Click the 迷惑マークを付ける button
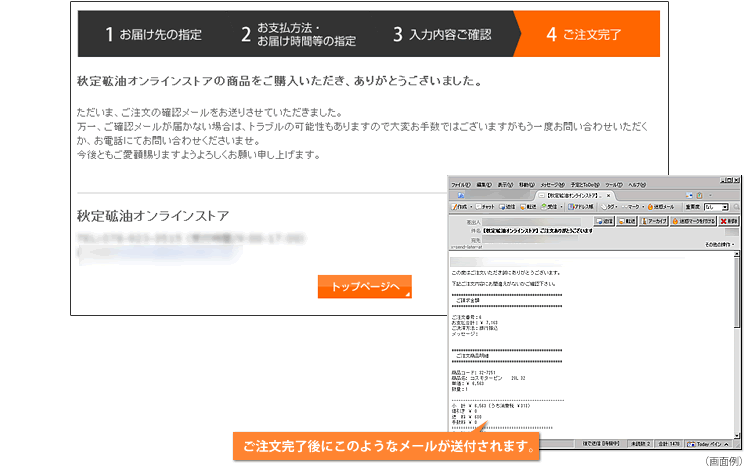The width and height of the screenshot is (744, 472). (x=693, y=222)
